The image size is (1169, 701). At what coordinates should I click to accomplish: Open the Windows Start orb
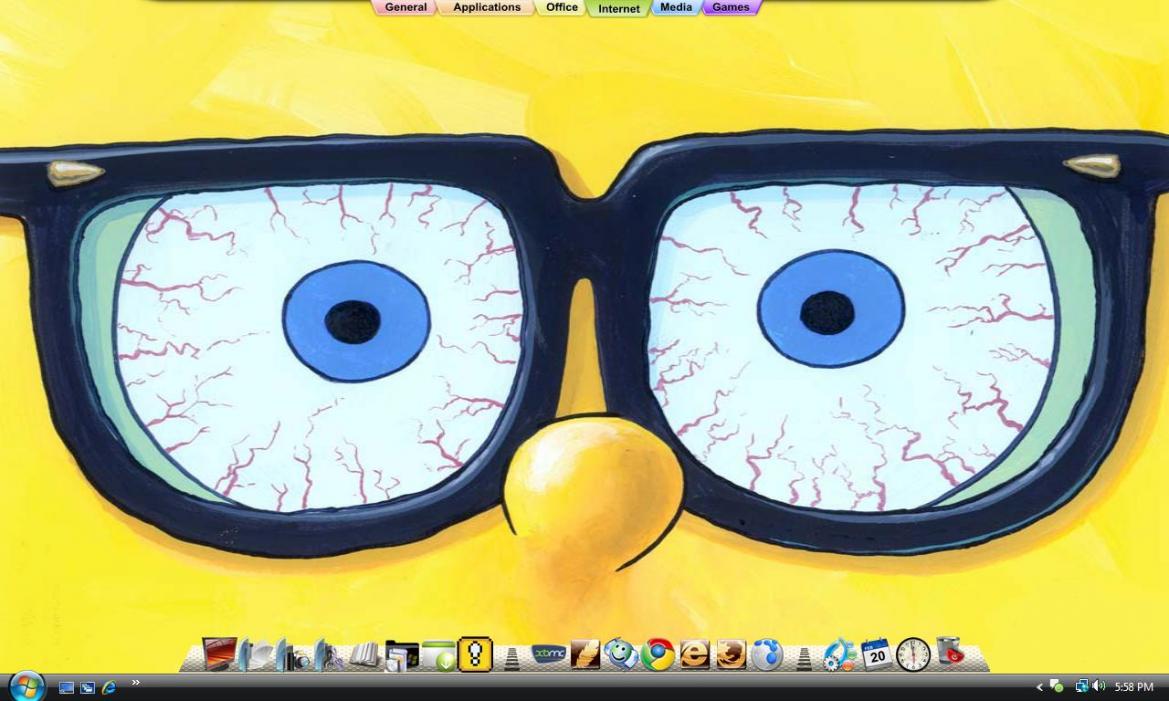(x=27, y=686)
